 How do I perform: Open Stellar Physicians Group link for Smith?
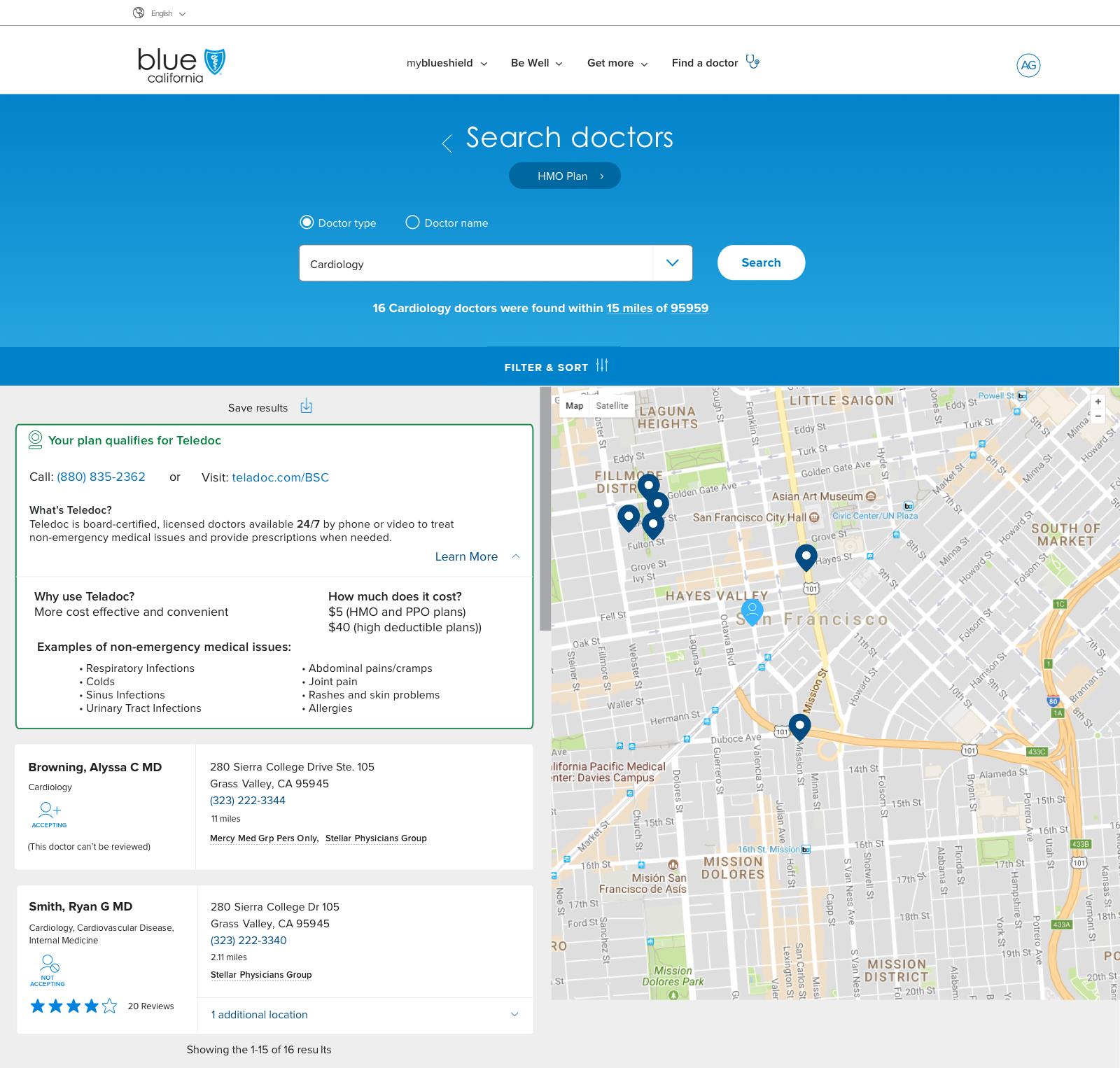pos(261,975)
